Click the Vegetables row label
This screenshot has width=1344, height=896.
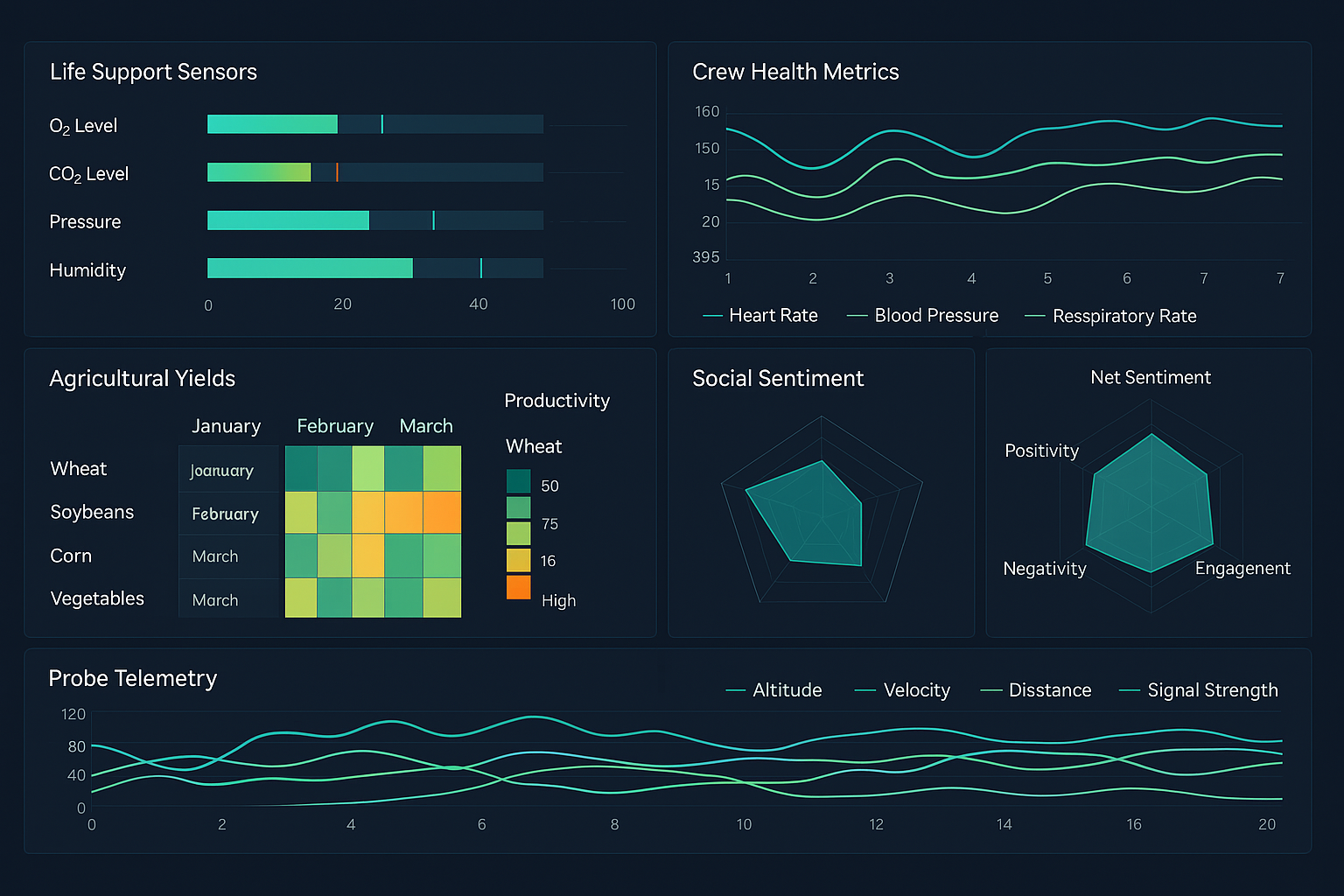(97, 598)
